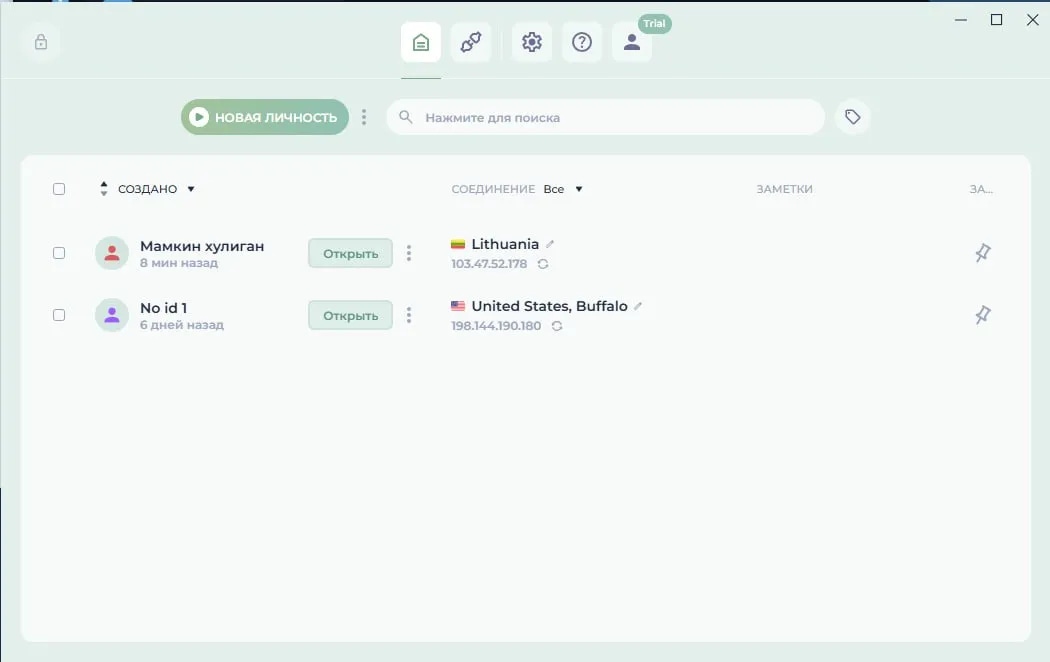The width and height of the screenshot is (1050, 662).
Task: Expand the Создано sort dropdown
Action: 191,189
